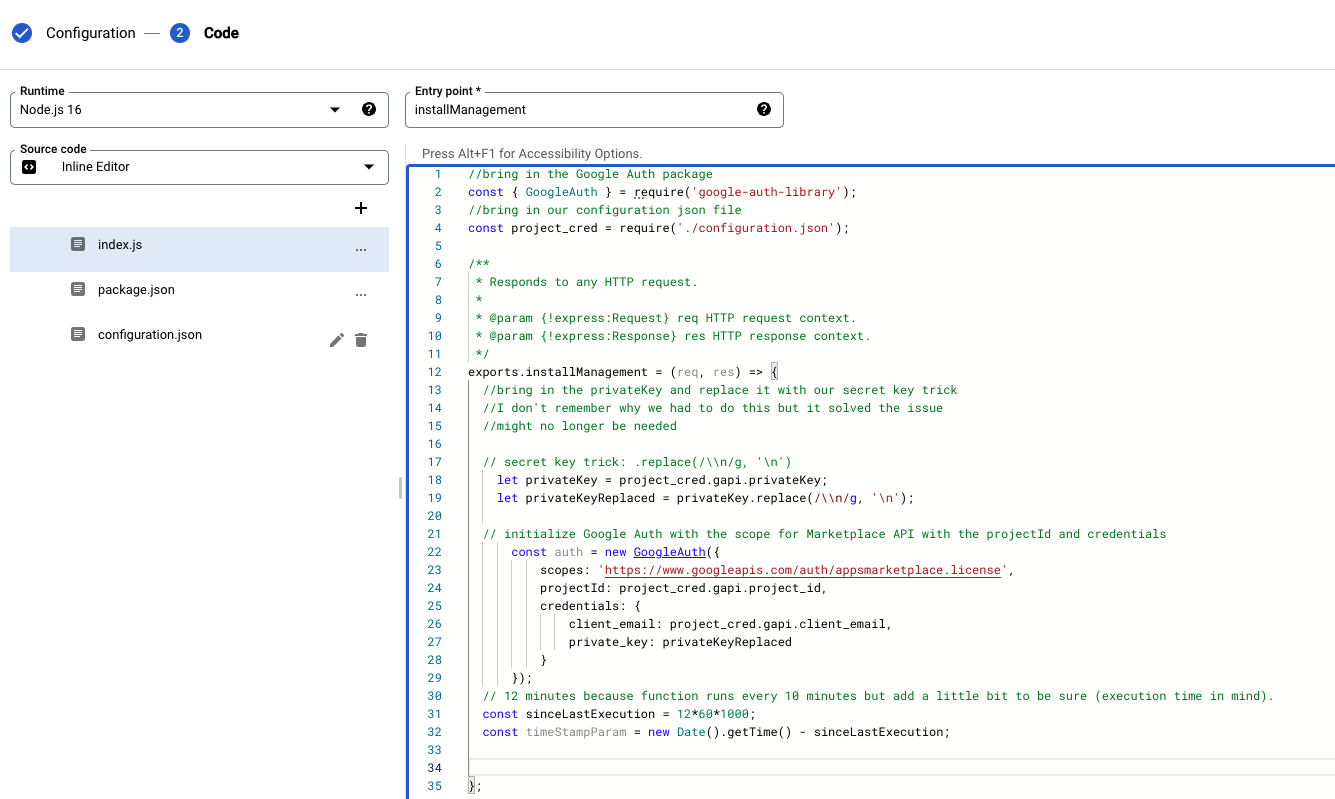The image size is (1335, 799).
Task: Add a new file with the plus icon
Action: pyautogui.click(x=361, y=208)
